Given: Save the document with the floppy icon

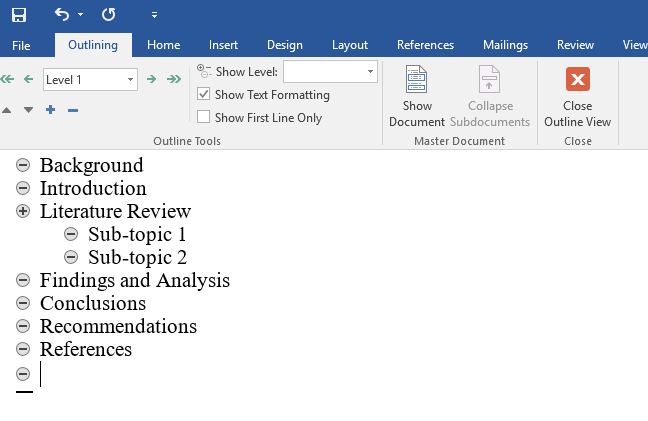Looking at the screenshot, I should click(x=19, y=15).
